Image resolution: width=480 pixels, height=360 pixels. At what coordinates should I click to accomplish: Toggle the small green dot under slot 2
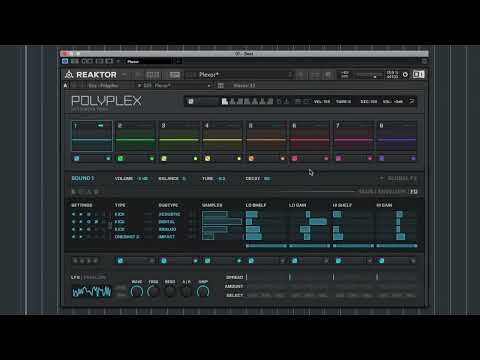[x=152, y=159]
